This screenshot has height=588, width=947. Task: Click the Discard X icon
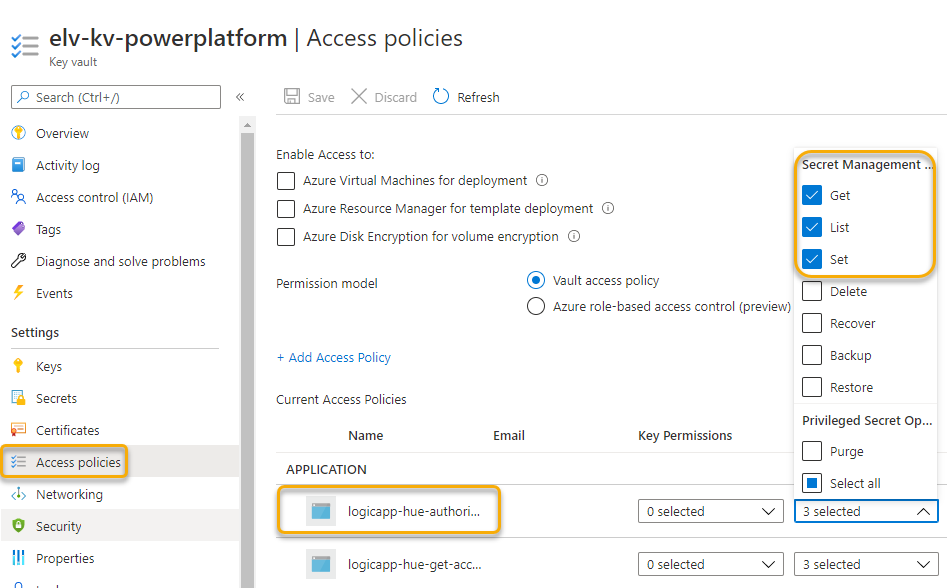coord(359,97)
